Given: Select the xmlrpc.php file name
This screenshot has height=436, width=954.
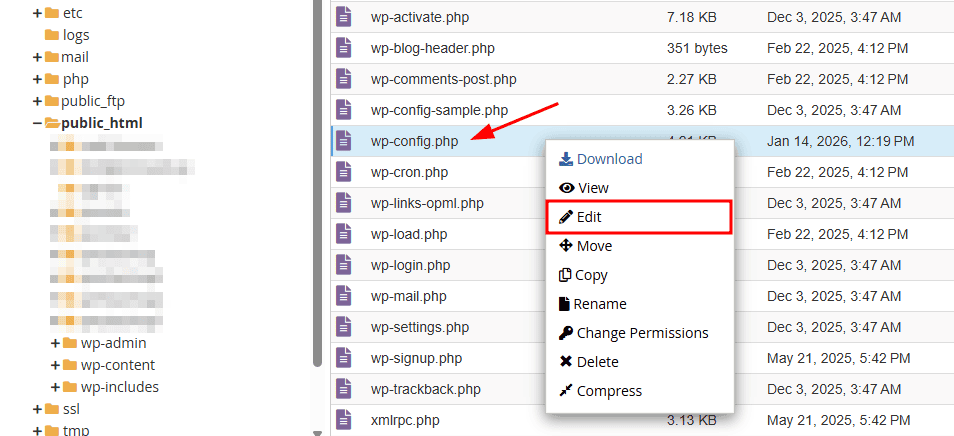Looking at the screenshot, I should pos(405,420).
